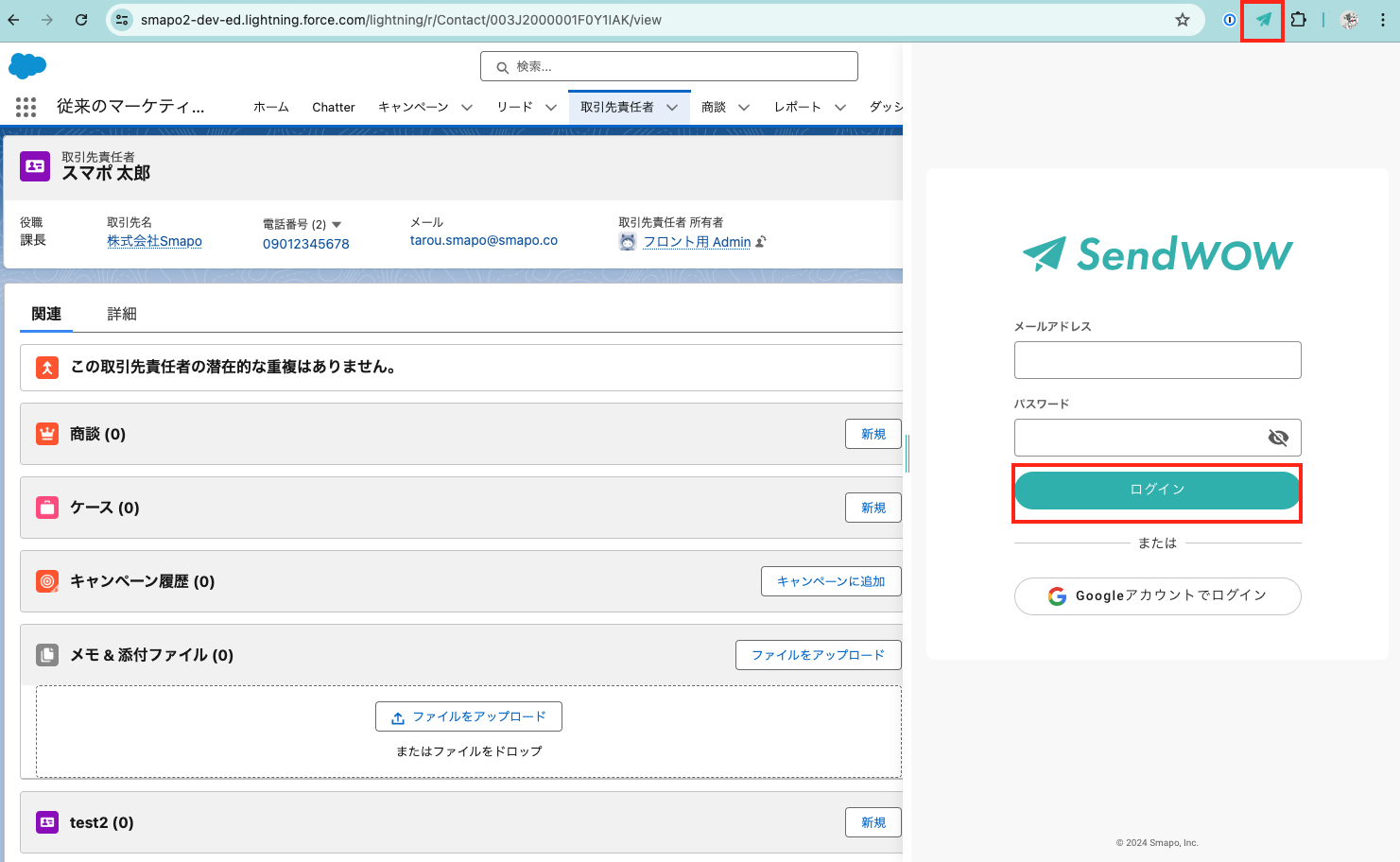This screenshot has height=862, width=1400.
Task: Expand the 商談 tab dropdown chevron
Action: tap(744, 108)
